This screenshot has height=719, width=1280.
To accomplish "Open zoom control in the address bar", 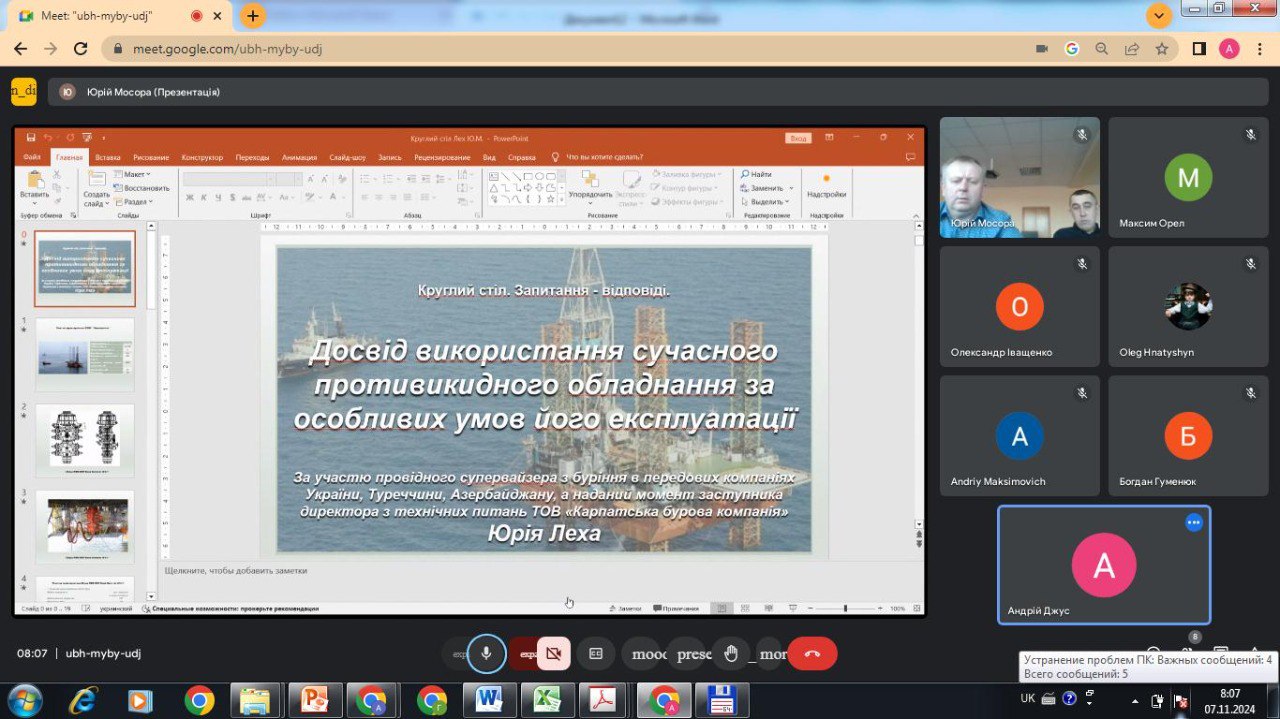I will (1101, 48).
